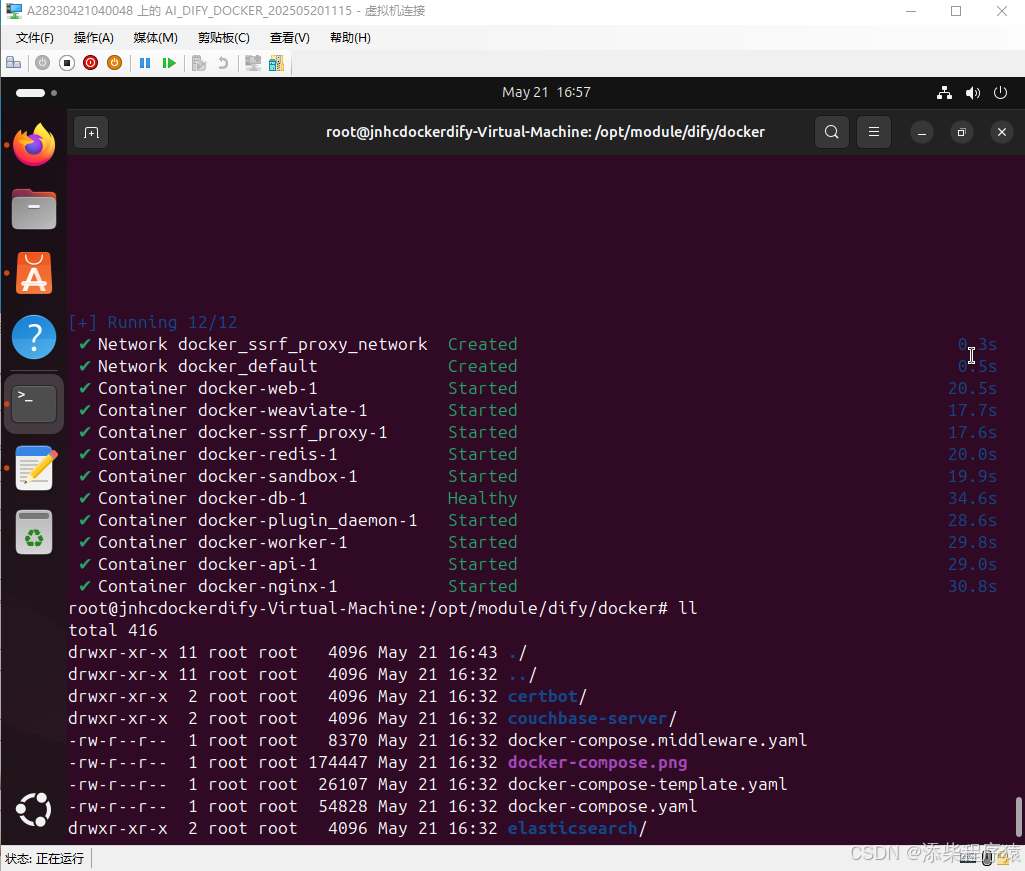Open the 帮助(H) menu
Screen dimensions: 1025x871
pos(350,38)
